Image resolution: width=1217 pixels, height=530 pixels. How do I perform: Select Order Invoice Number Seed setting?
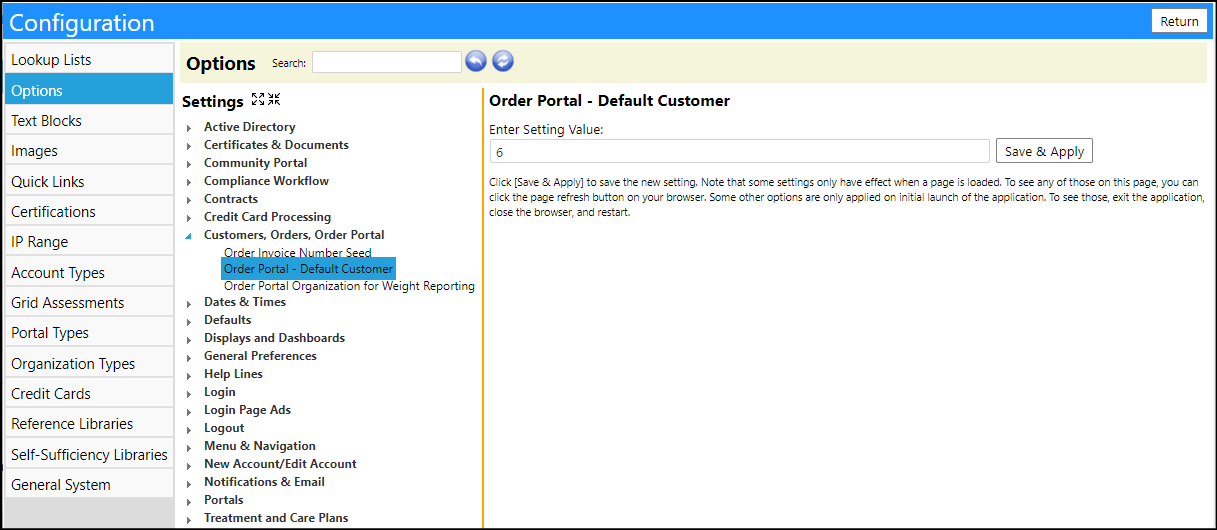pos(298,253)
